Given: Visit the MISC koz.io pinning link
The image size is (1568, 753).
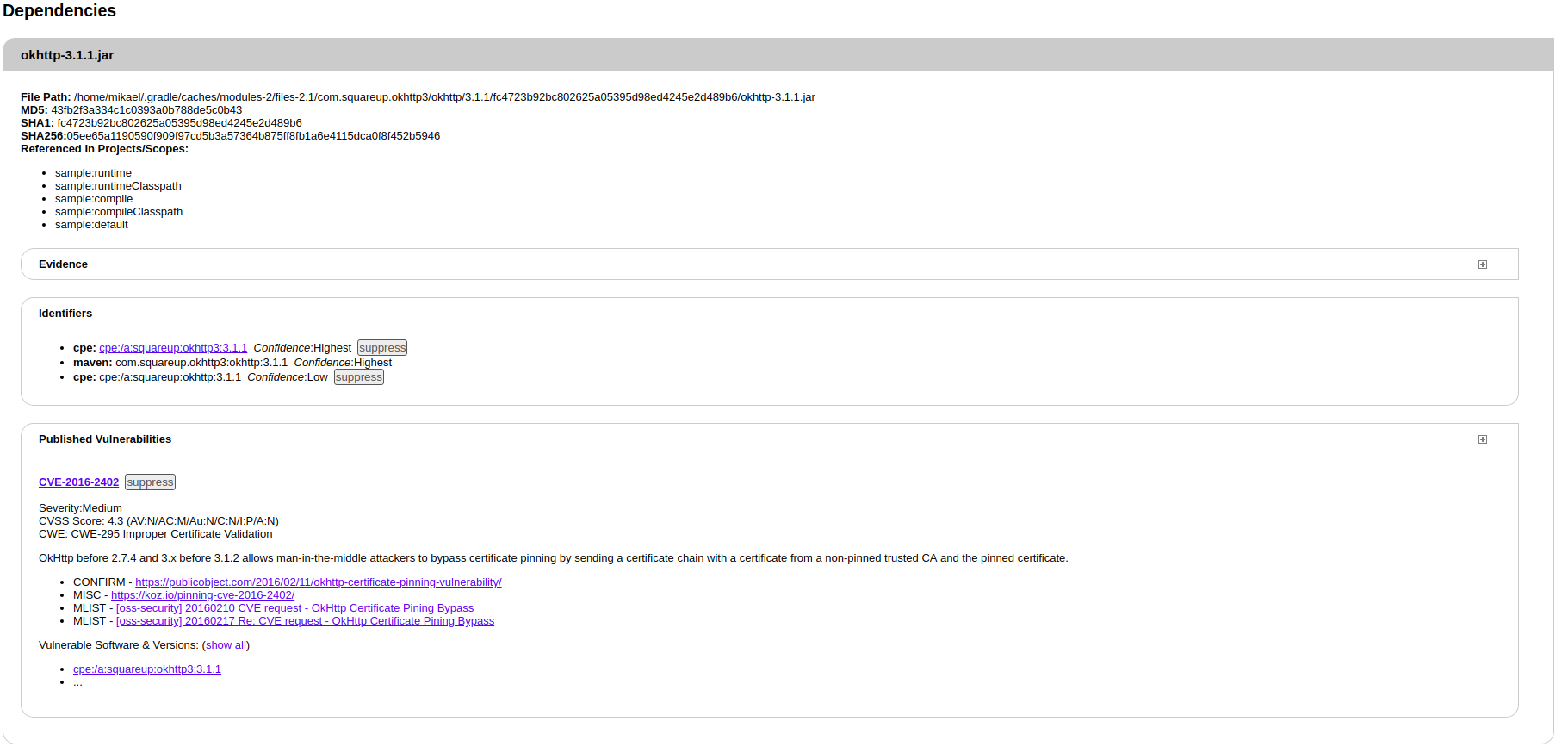Looking at the screenshot, I should 202,595.
